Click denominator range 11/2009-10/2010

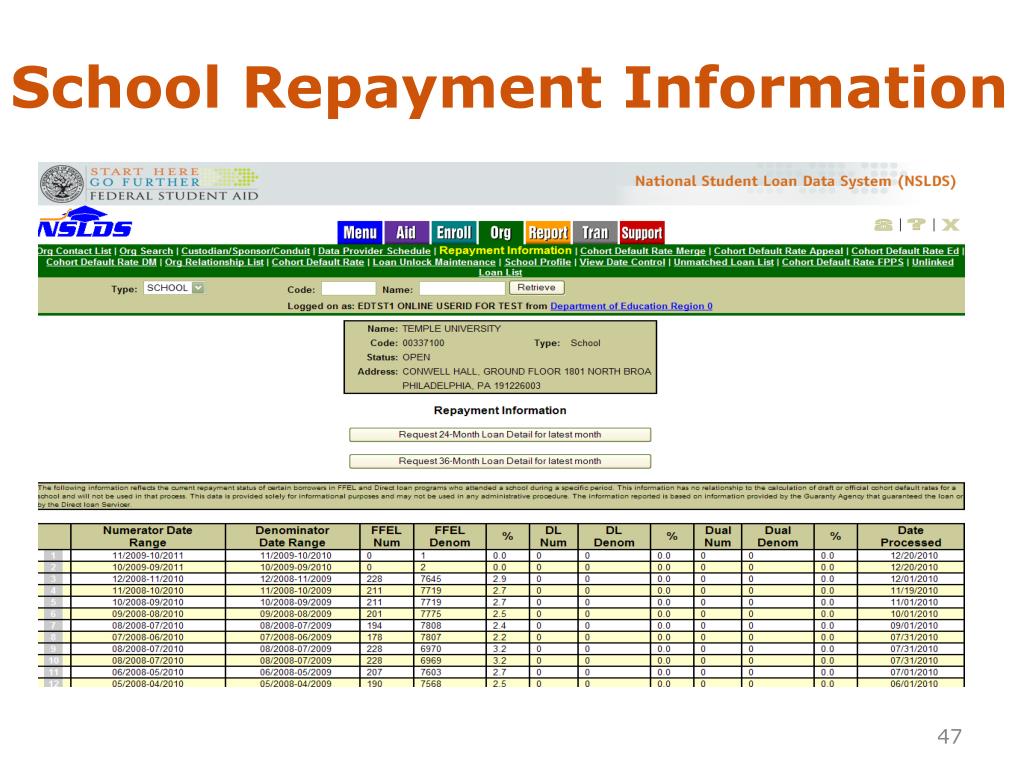tap(296, 556)
